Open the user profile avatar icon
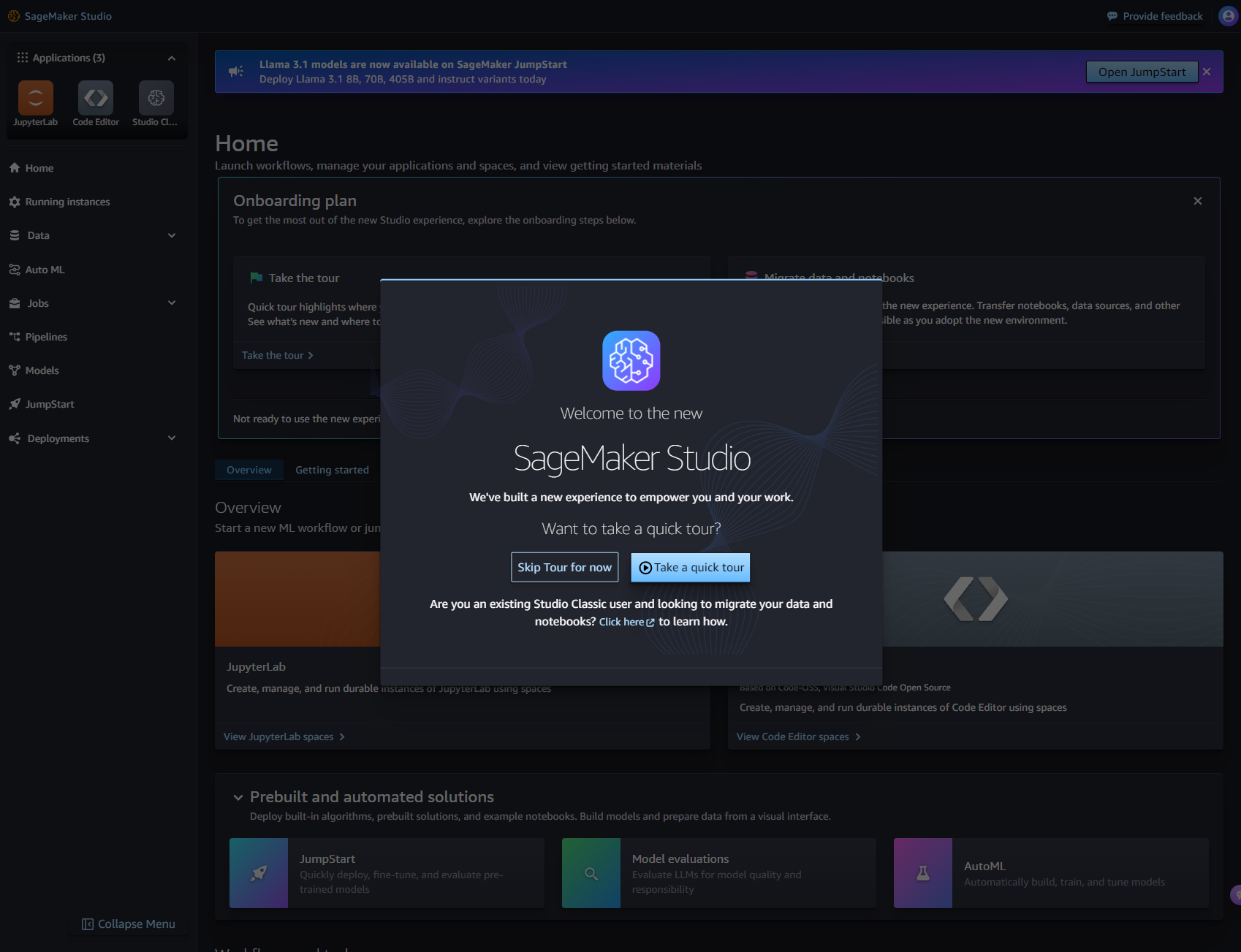The height and width of the screenshot is (952, 1241). (x=1229, y=16)
